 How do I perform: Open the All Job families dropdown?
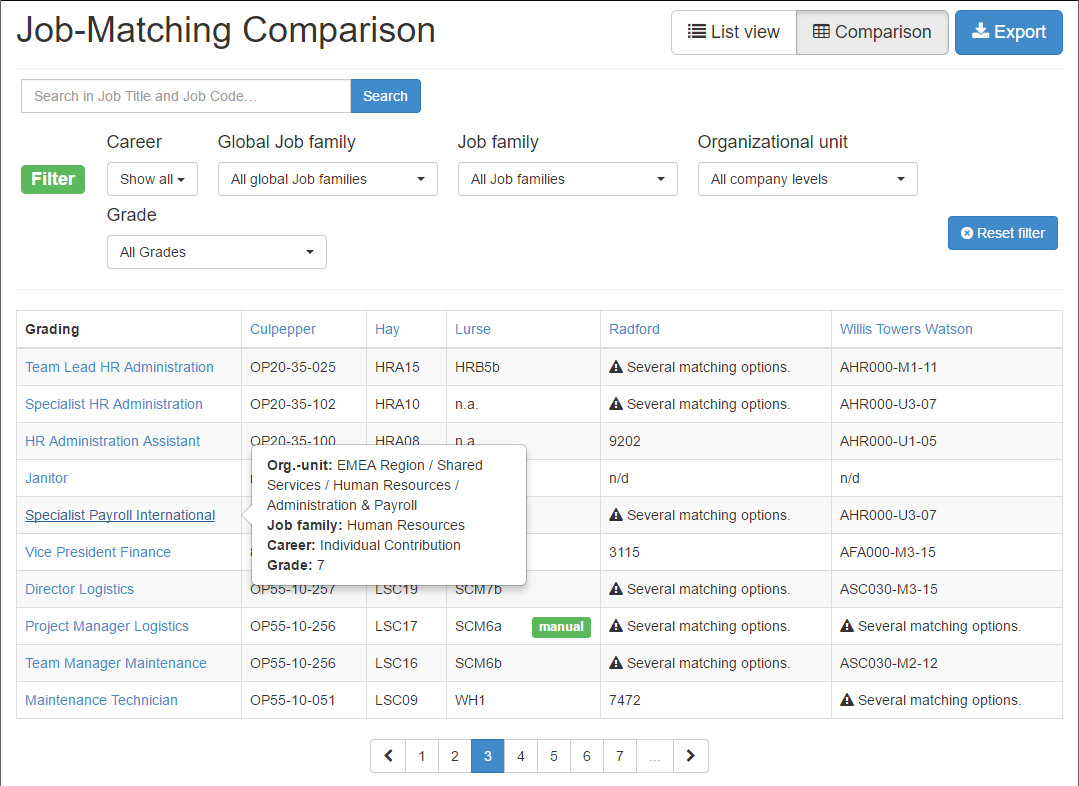568,179
